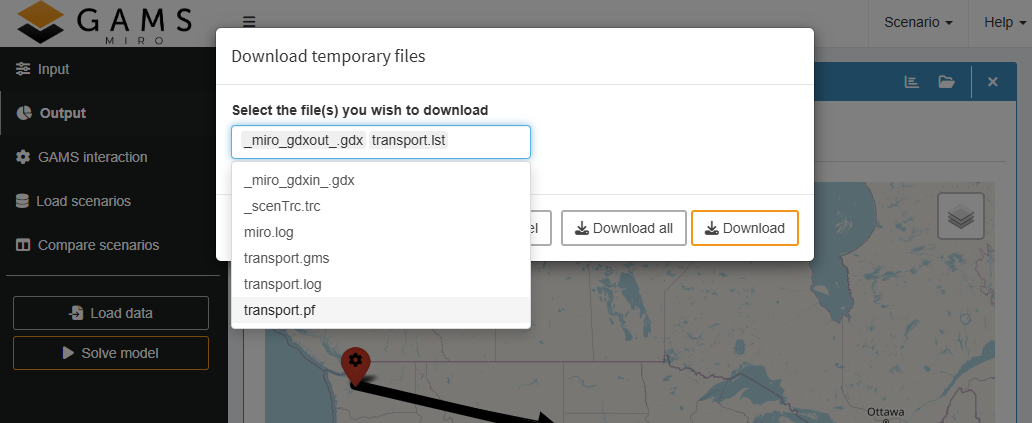
Task: Go to GAMS interaction in sidebar
Action: click(x=92, y=157)
